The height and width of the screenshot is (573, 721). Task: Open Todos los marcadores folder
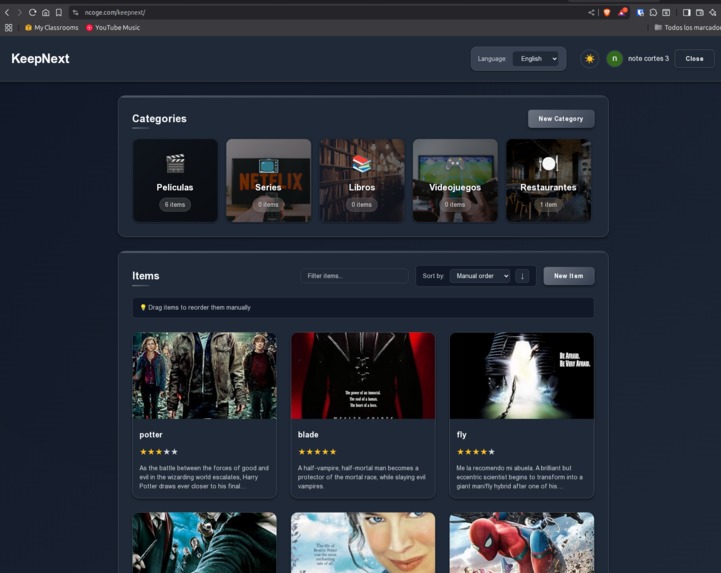687,28
